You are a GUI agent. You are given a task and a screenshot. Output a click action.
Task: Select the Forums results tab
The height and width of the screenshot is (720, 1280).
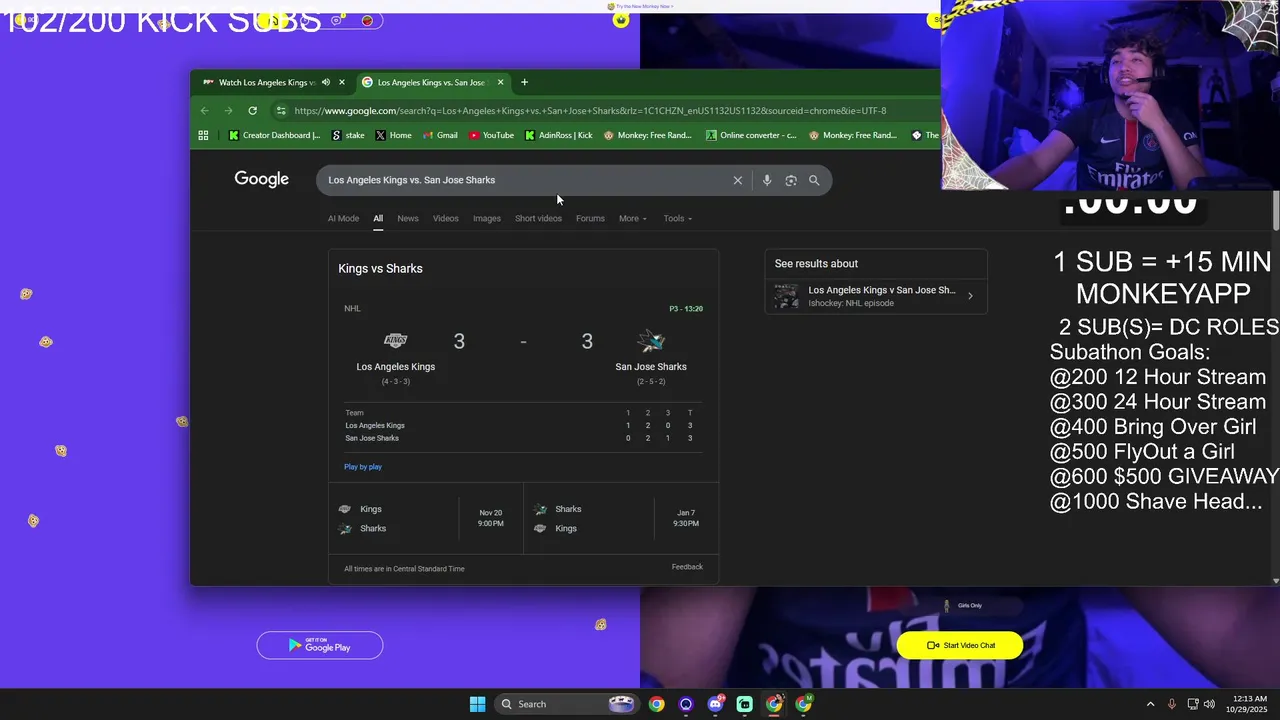(590, 218)
